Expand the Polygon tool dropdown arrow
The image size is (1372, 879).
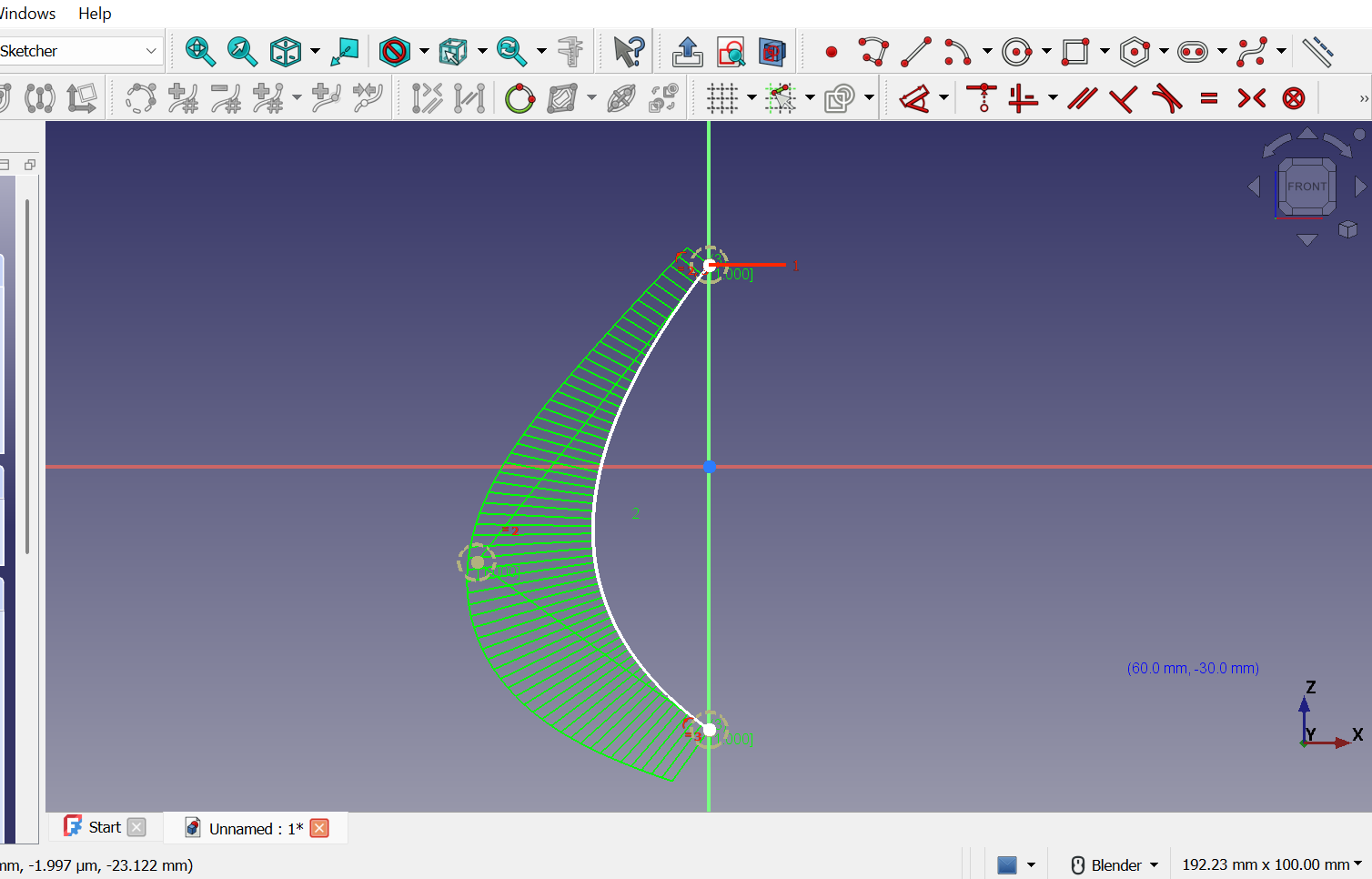[1164, 51]
